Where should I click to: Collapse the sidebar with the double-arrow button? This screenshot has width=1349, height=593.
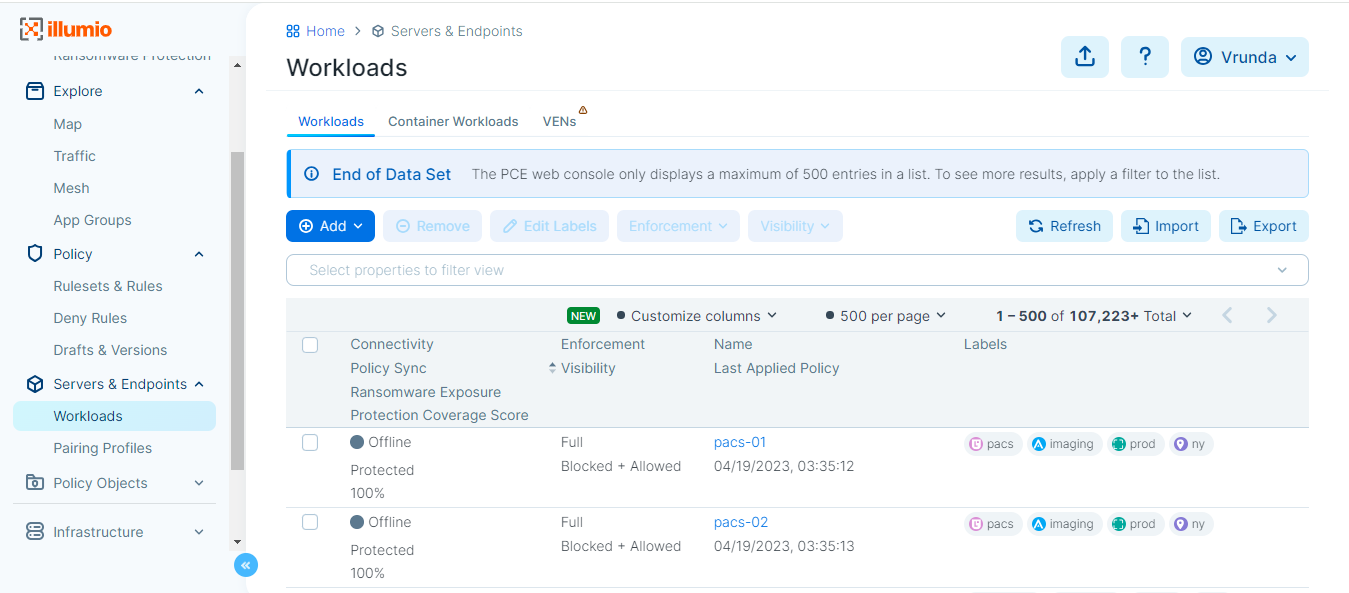[246, 565]
